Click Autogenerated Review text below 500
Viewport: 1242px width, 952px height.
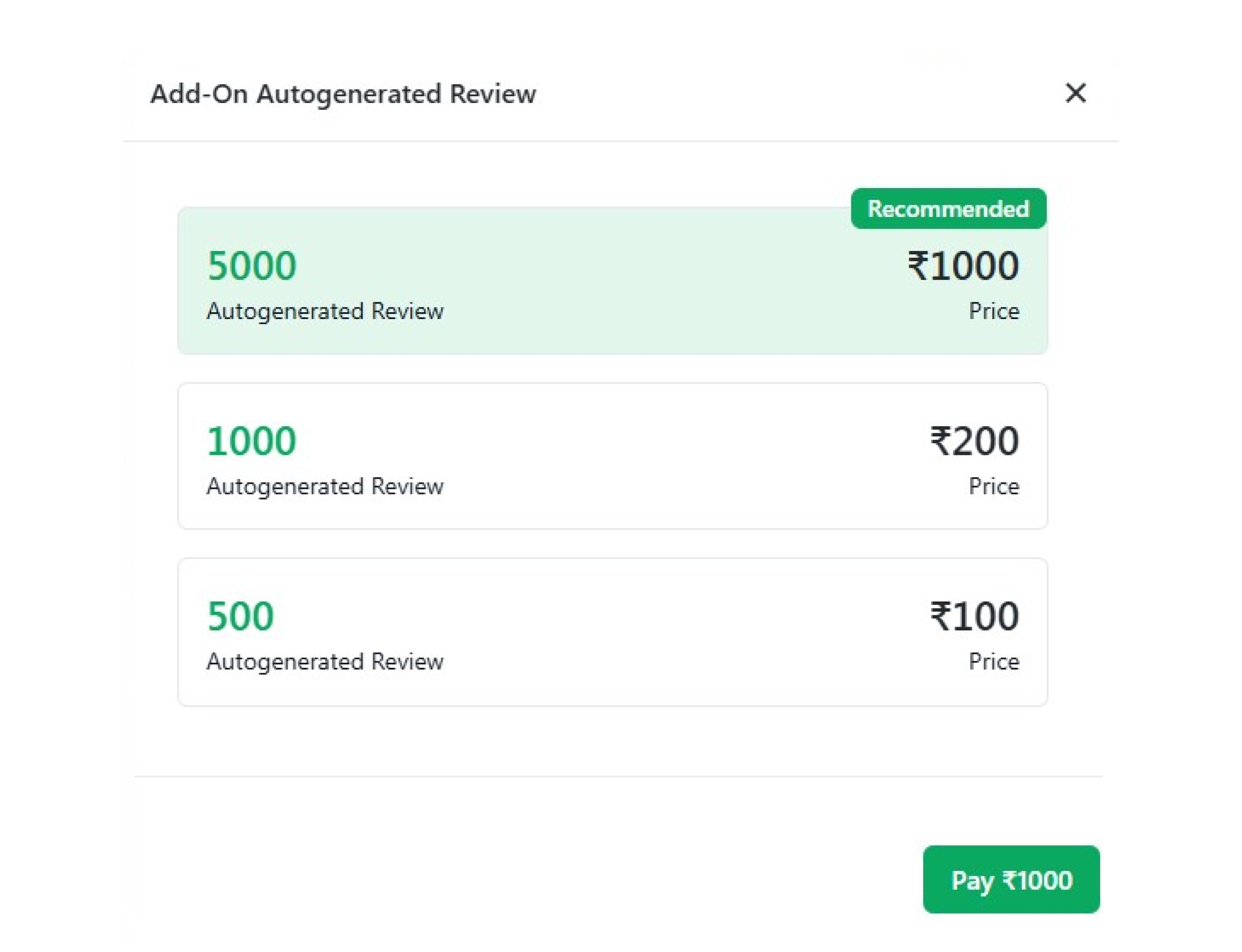325,661
